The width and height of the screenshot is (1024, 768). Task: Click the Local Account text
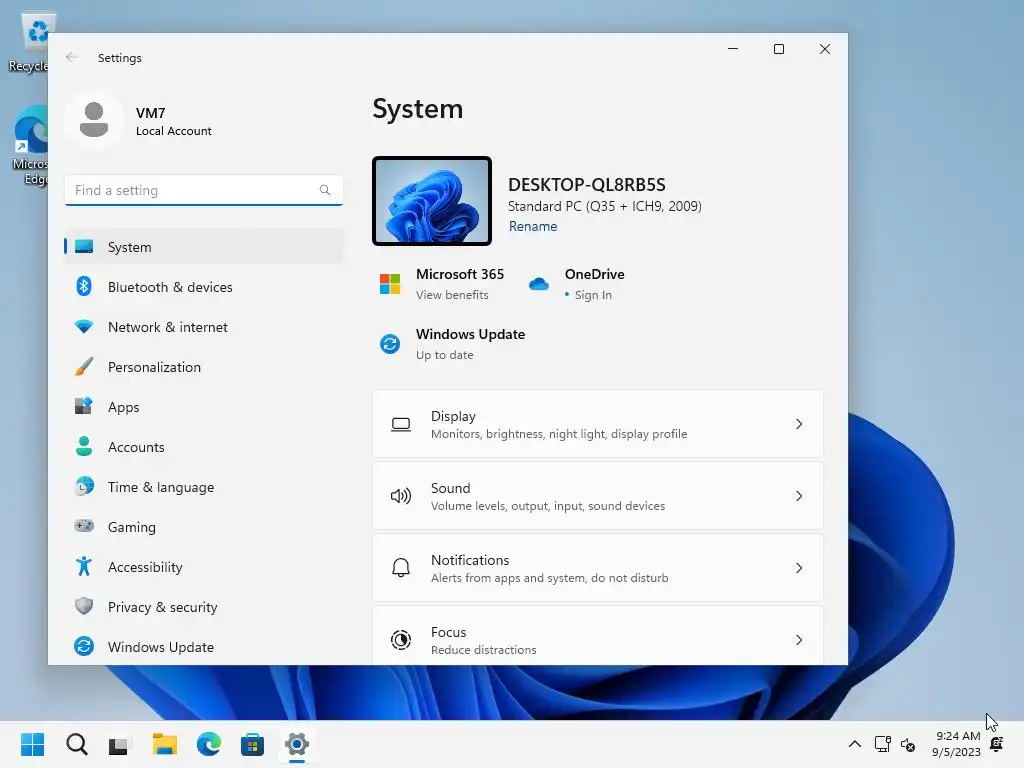(x=174, y=131)
